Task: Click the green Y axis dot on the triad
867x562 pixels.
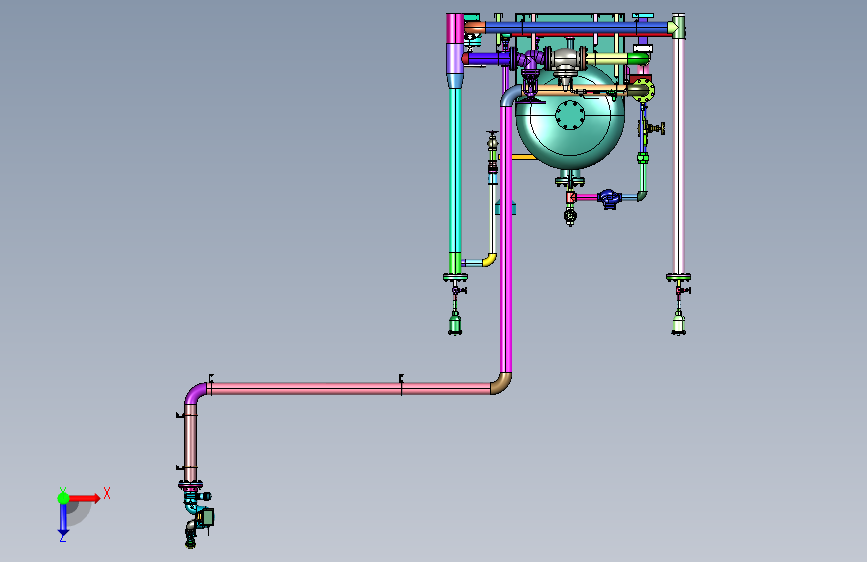Action: (x=63, y=498)
